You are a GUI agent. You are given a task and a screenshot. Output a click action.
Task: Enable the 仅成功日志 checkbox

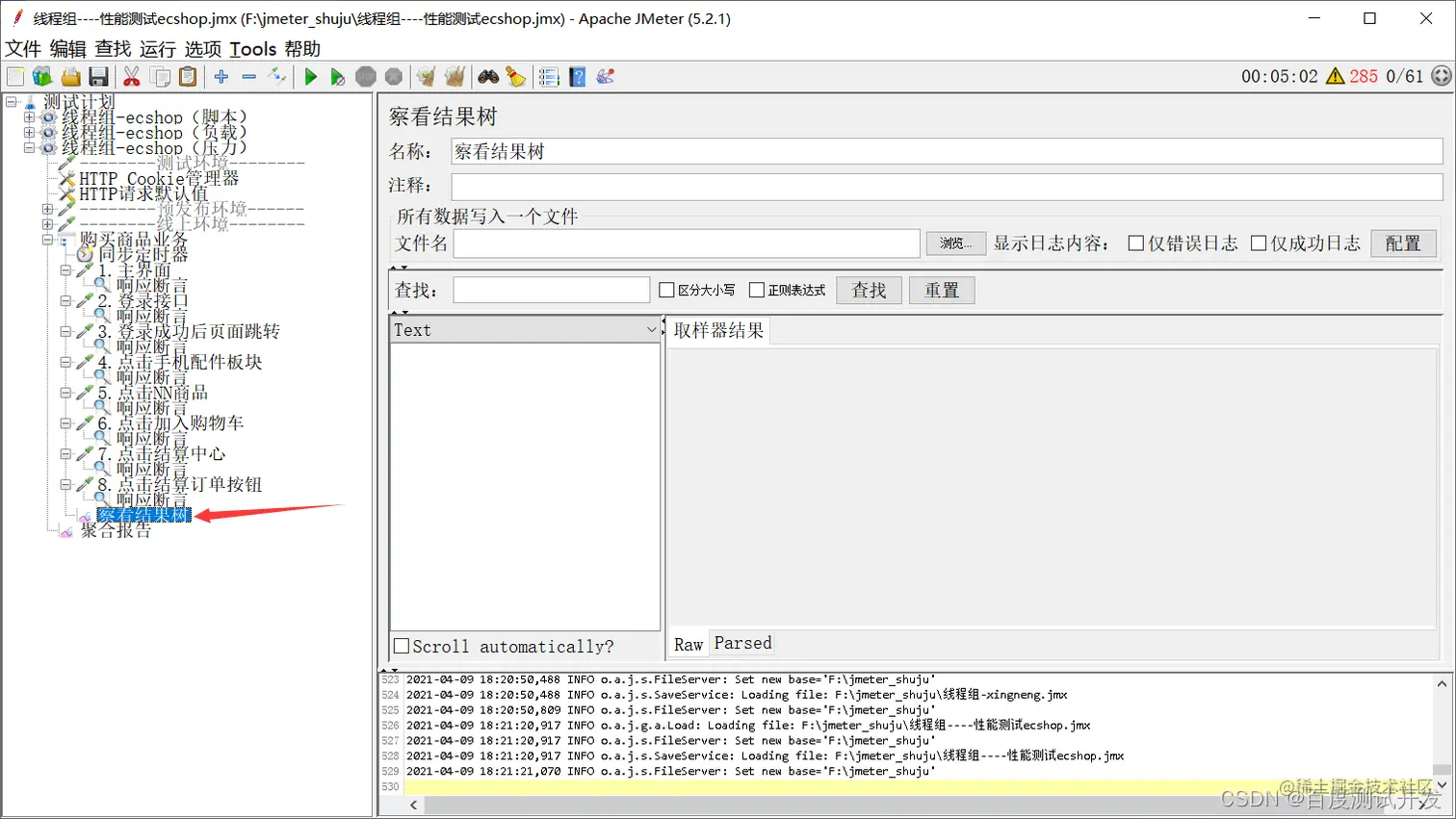tap(1259, 243)
